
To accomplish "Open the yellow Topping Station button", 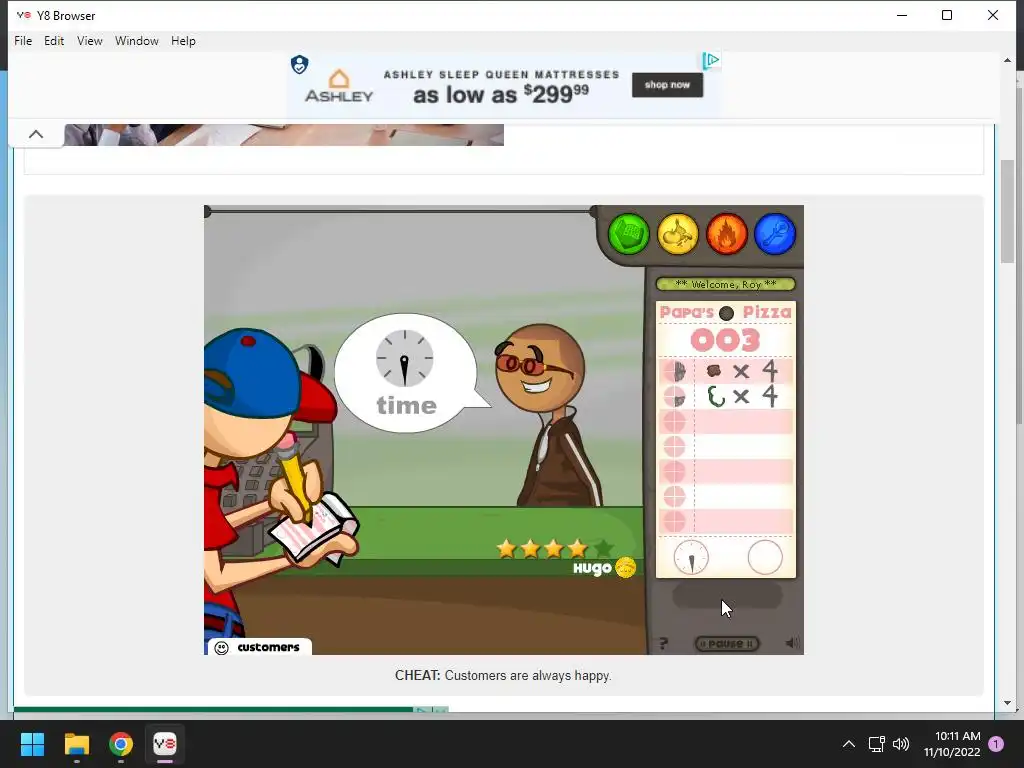I will click(677, 234).
